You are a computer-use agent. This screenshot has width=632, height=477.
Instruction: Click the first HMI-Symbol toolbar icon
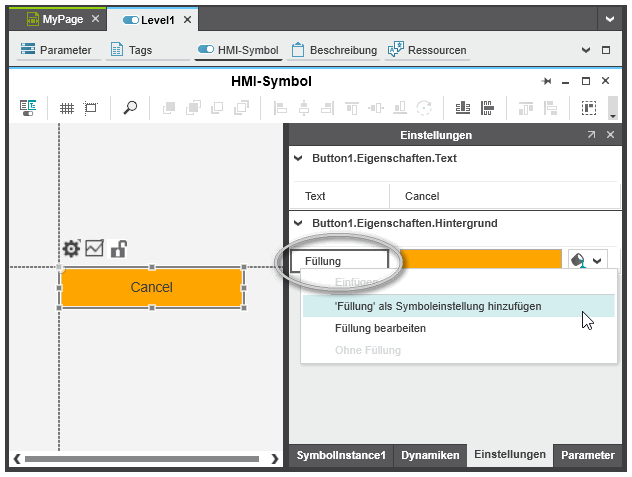tap(28, 108)
